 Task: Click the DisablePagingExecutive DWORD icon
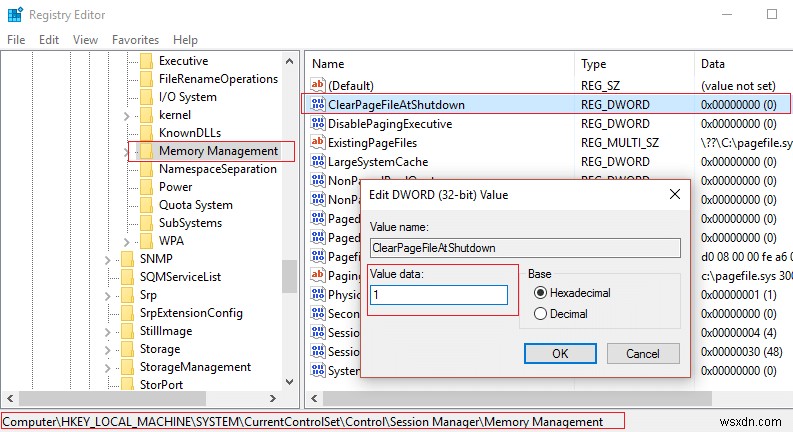[318, 123]
